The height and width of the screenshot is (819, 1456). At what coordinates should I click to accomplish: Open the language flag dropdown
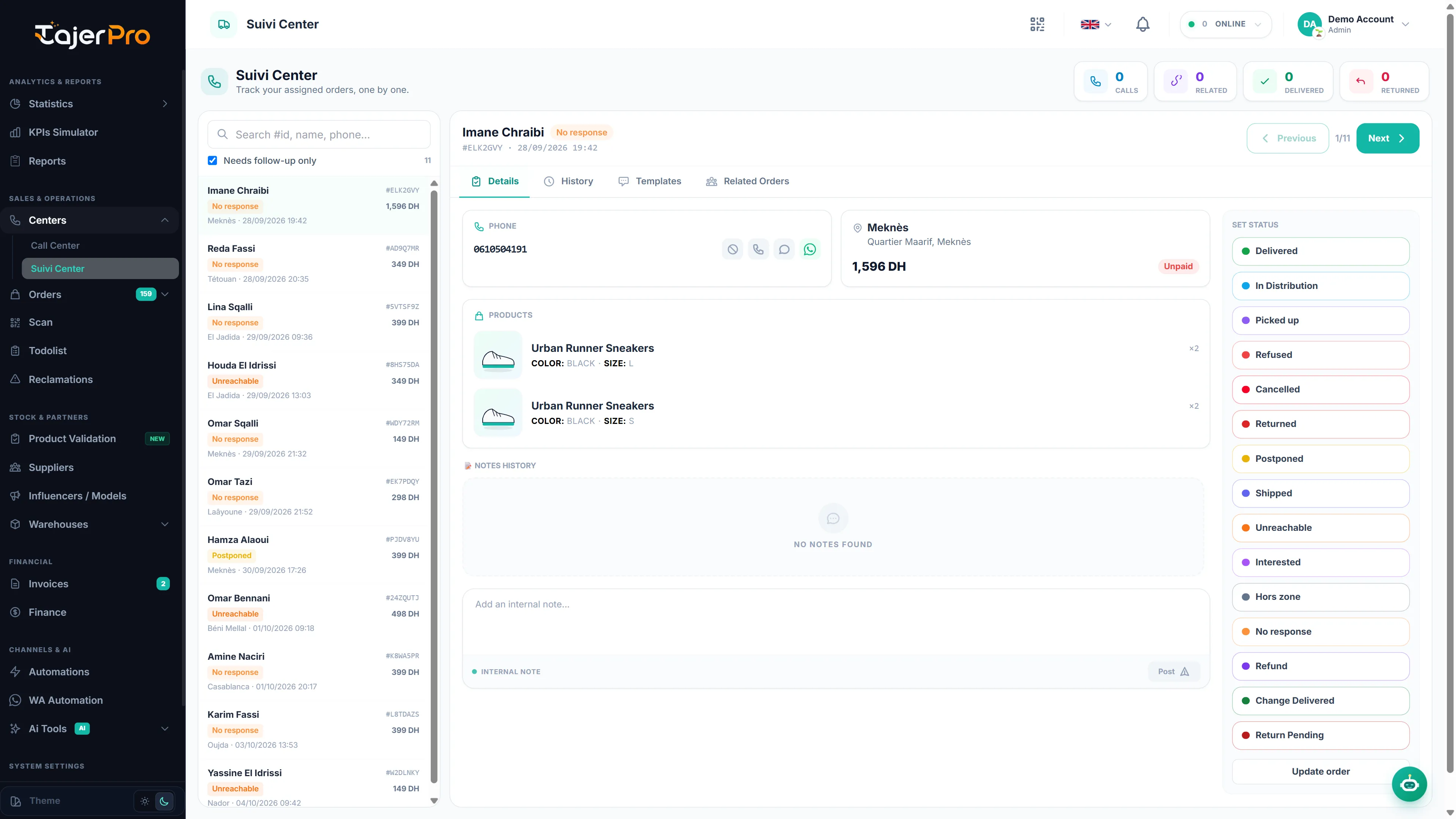pyautogui.click(x=1095, y=24)
